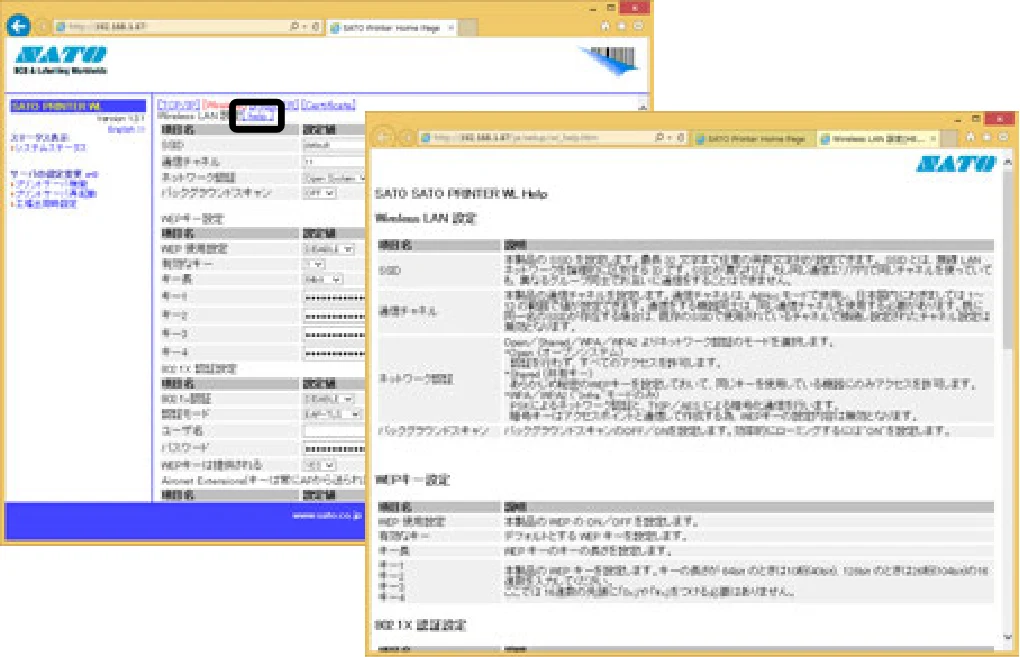Viewport: 1020px width, 657px height.
Task: Close the Wireless LAN help tab
Action: coord(933,139)
